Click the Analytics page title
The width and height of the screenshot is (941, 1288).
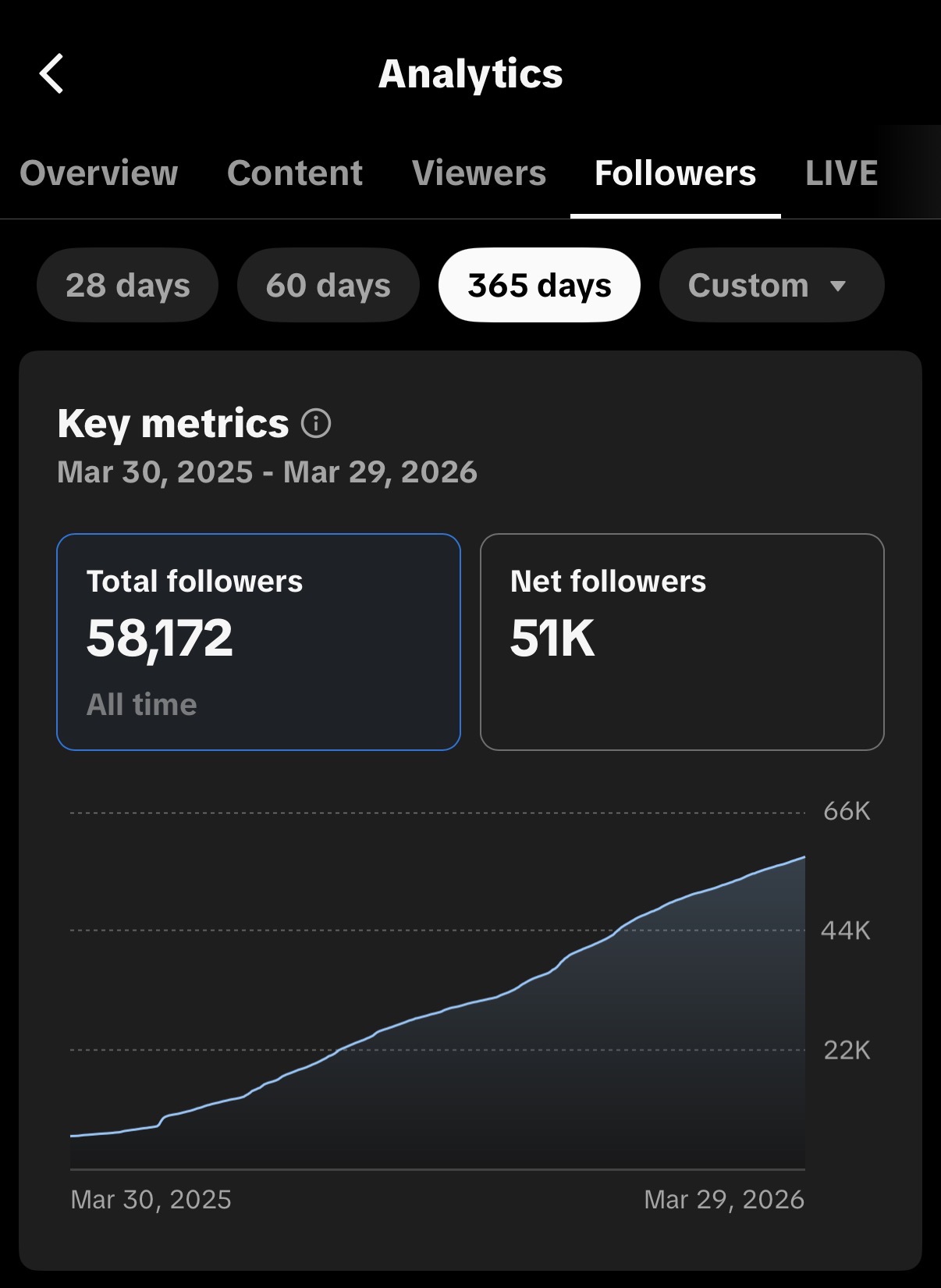pyautogui.click(x=470, y=74)
